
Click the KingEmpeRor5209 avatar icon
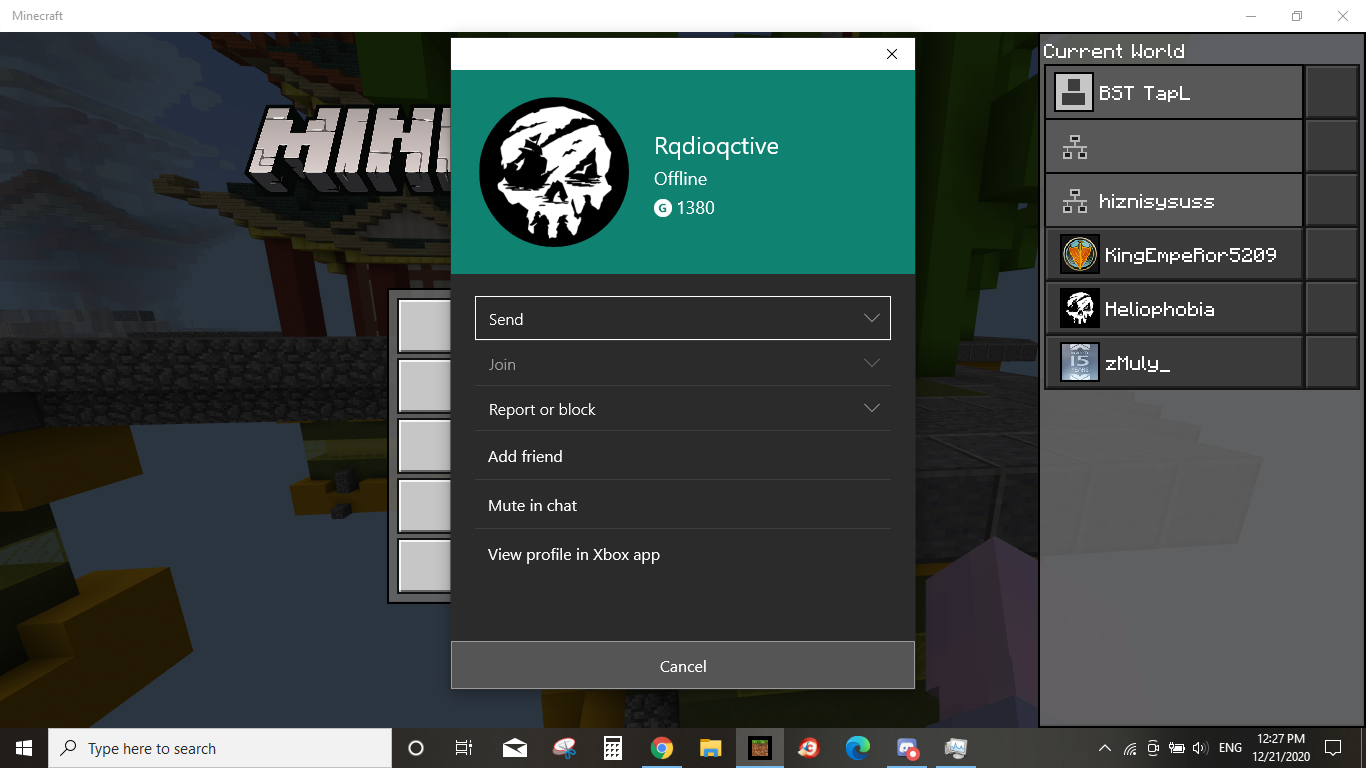click(1080, 255)
